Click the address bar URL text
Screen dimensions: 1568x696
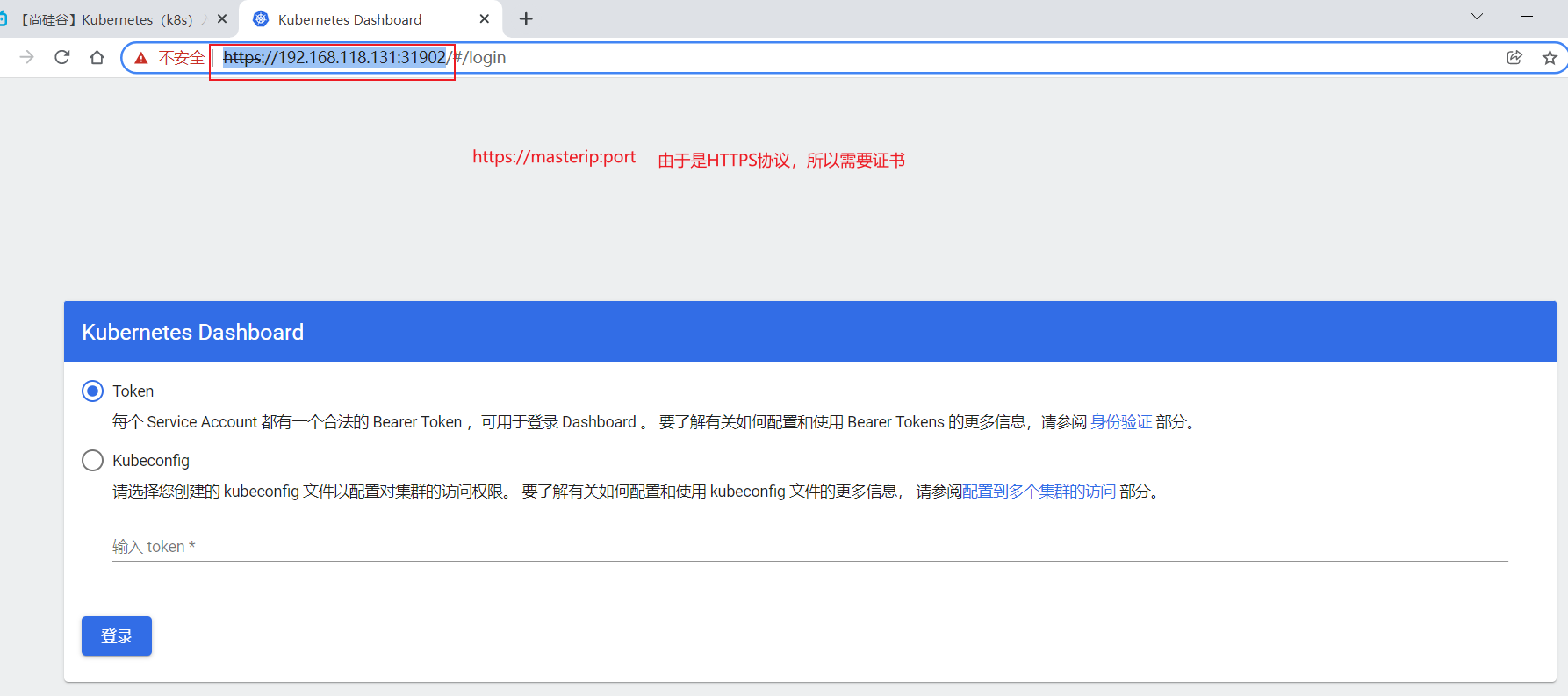pos(364,57)
